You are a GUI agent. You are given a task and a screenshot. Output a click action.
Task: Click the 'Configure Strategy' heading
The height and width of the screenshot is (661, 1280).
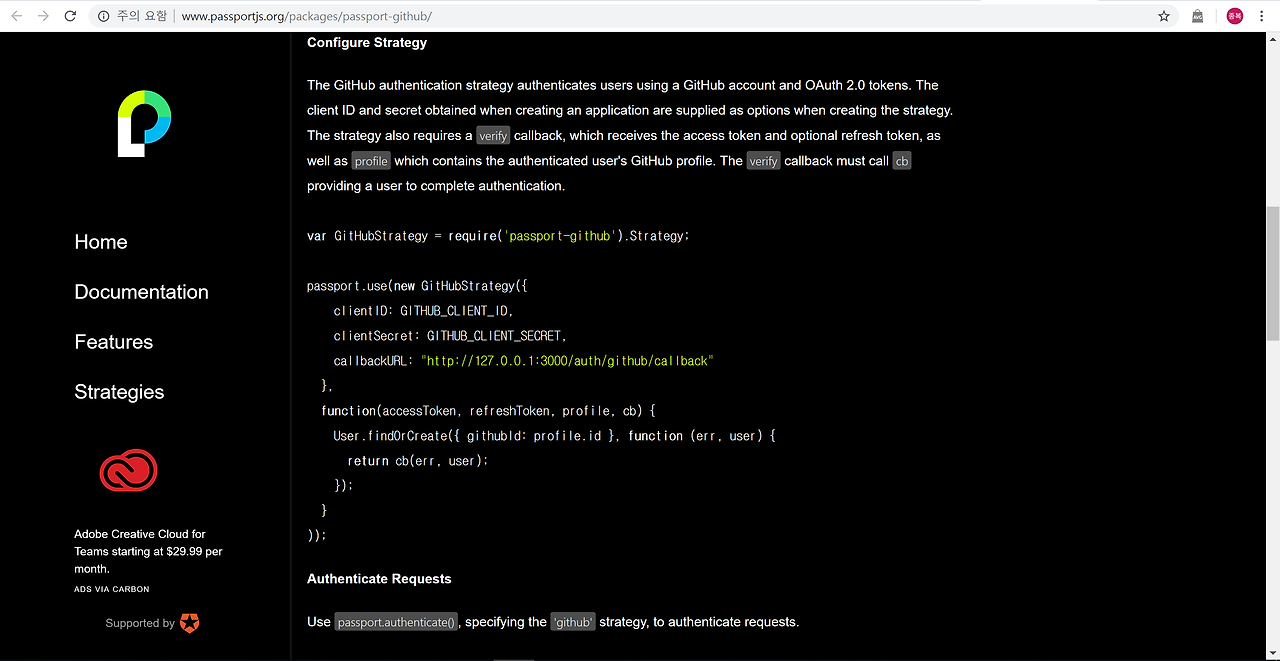(x=367, y=42)
